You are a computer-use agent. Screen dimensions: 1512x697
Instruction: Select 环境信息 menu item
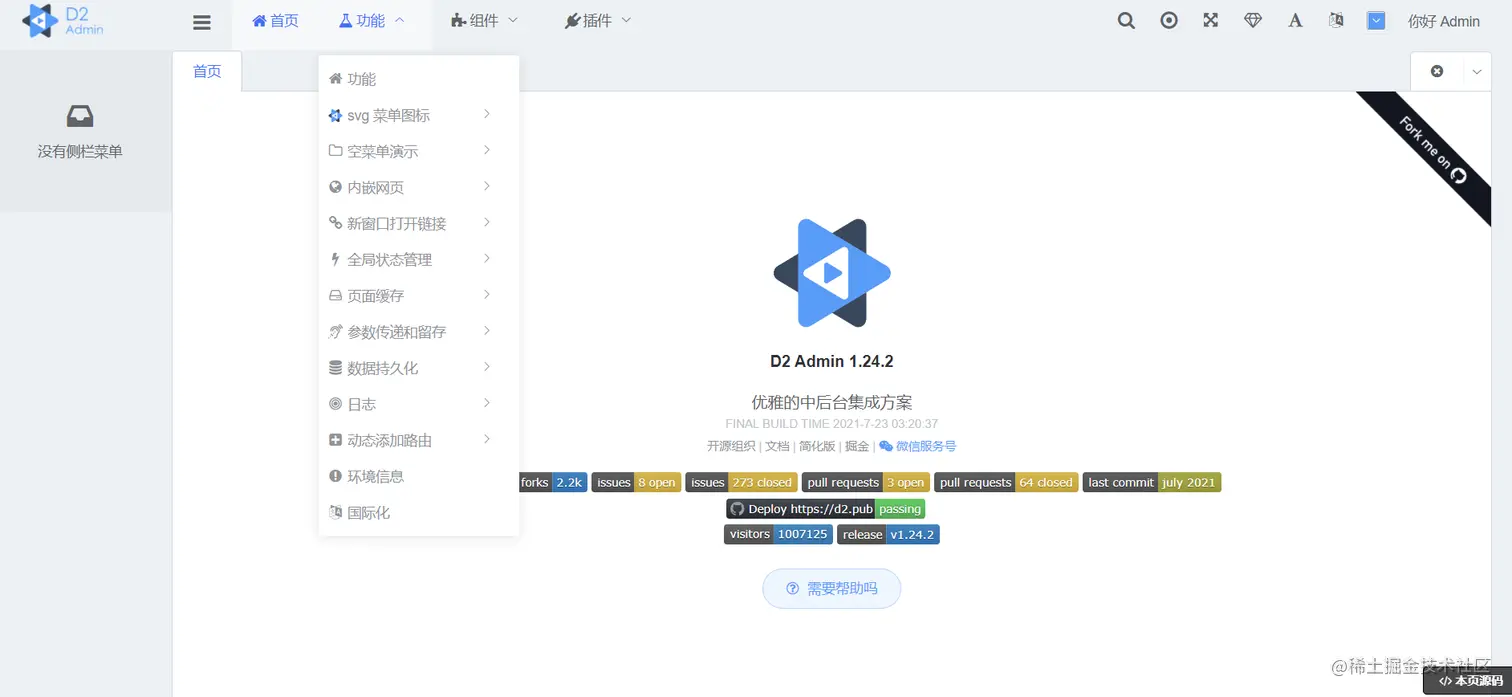[x=419, y=476]
